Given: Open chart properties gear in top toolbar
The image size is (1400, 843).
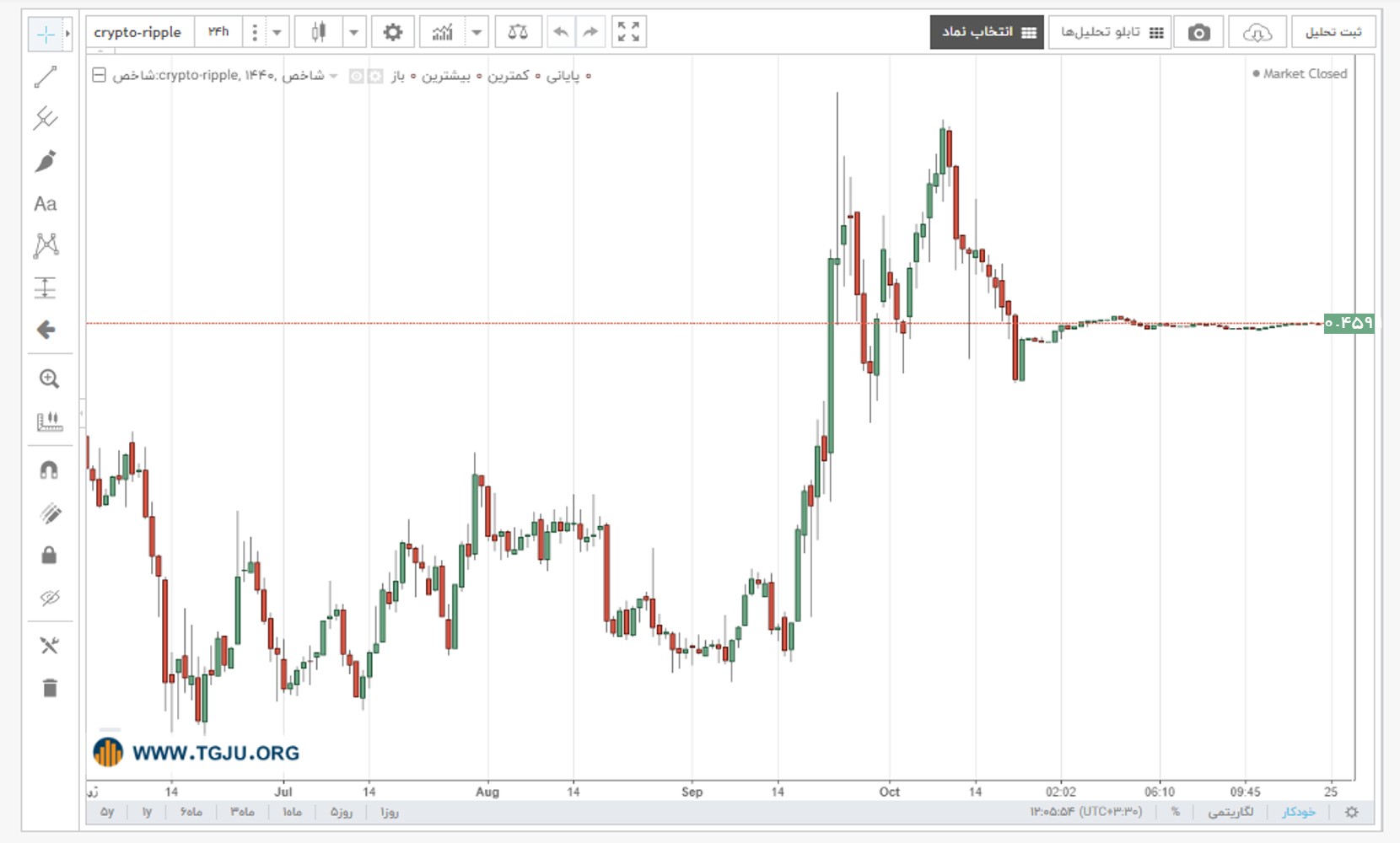Looking at the screenshot, I should 392,32.
